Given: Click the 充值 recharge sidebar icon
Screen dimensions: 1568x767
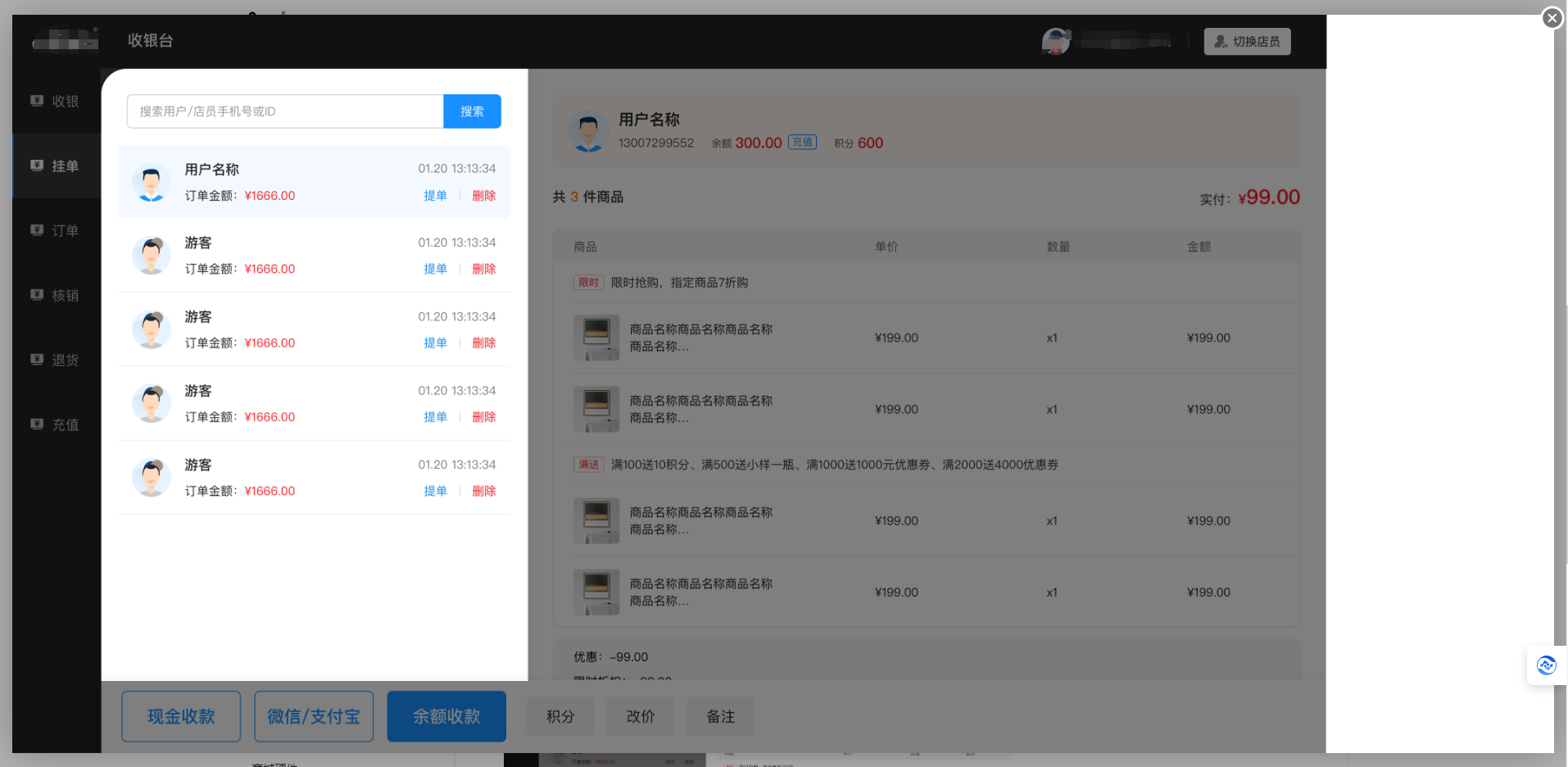Looking at the screenshot, I should coord(37,424).
